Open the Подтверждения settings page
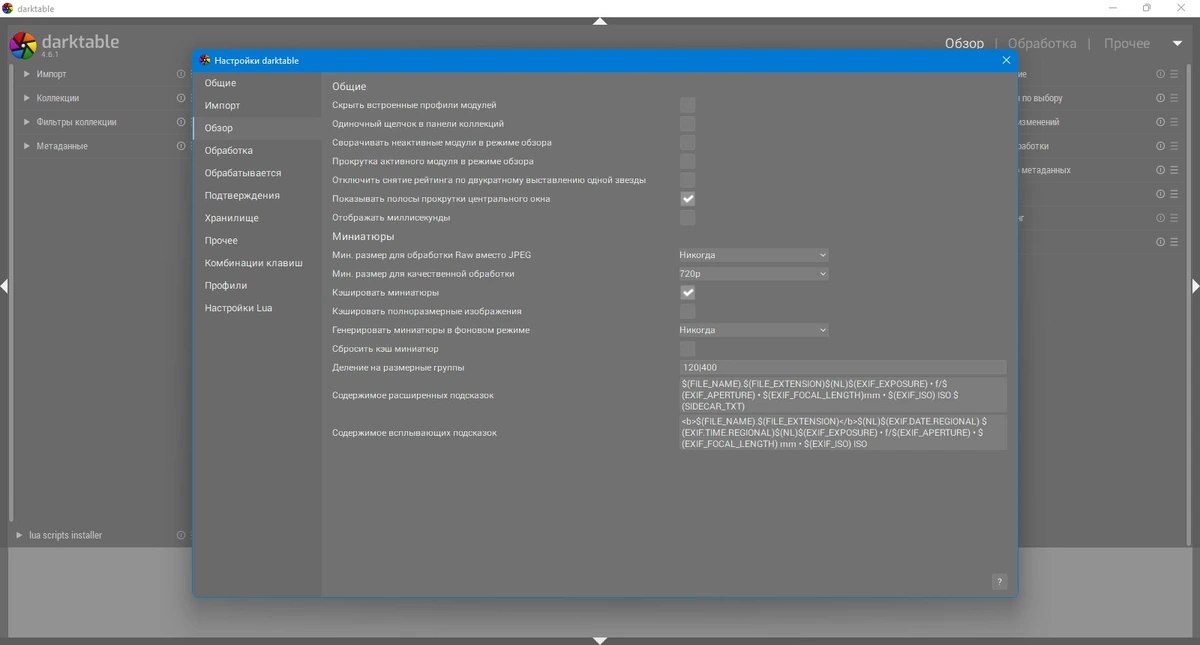This screenshot has height=645, width=1200. pyautogui.click(x=257, y=196)
